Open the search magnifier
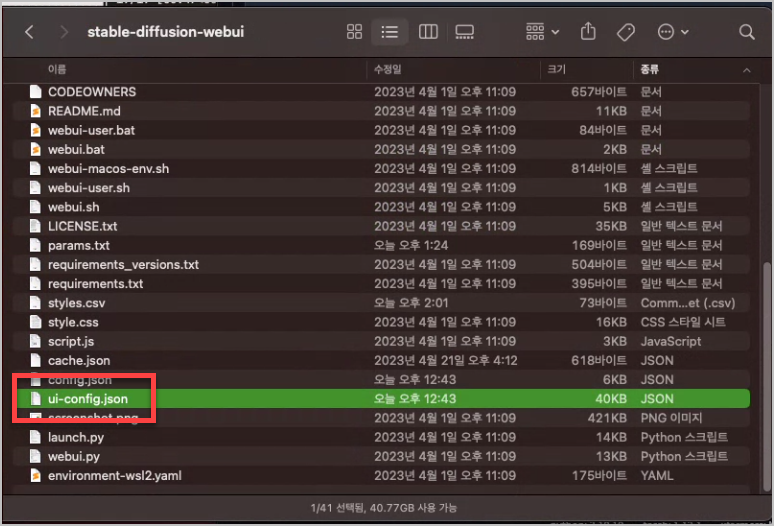 746,32
